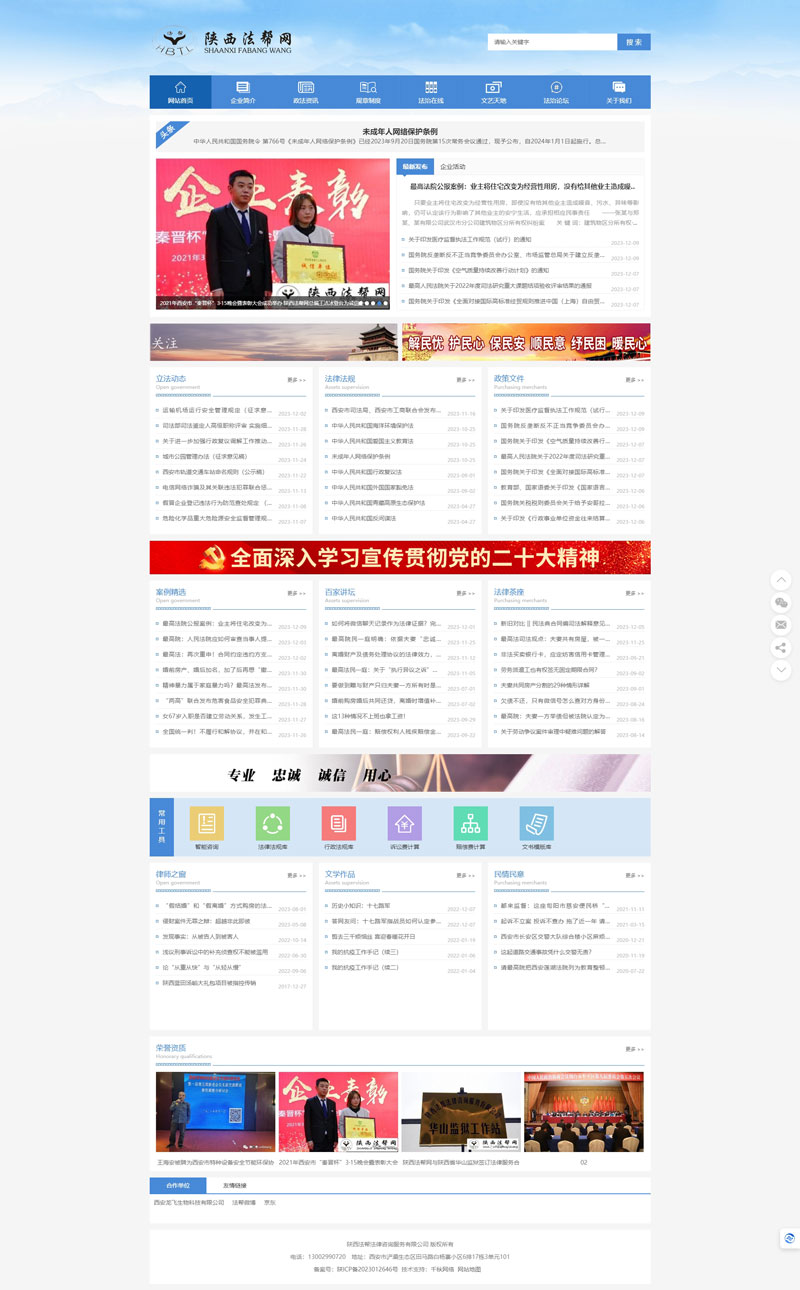800x1290 pixels.
Task: Click the 关注 banner image
Action: [x=273, y=342]
